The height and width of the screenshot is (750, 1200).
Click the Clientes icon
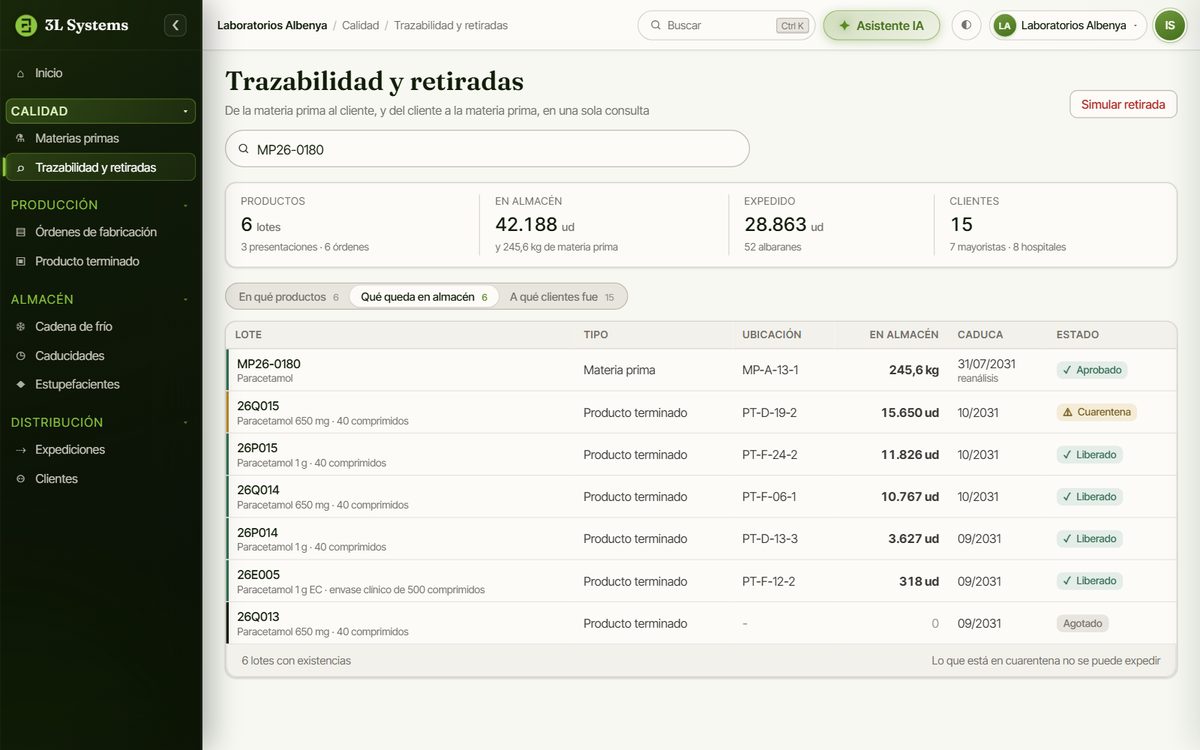pos(20,479)
